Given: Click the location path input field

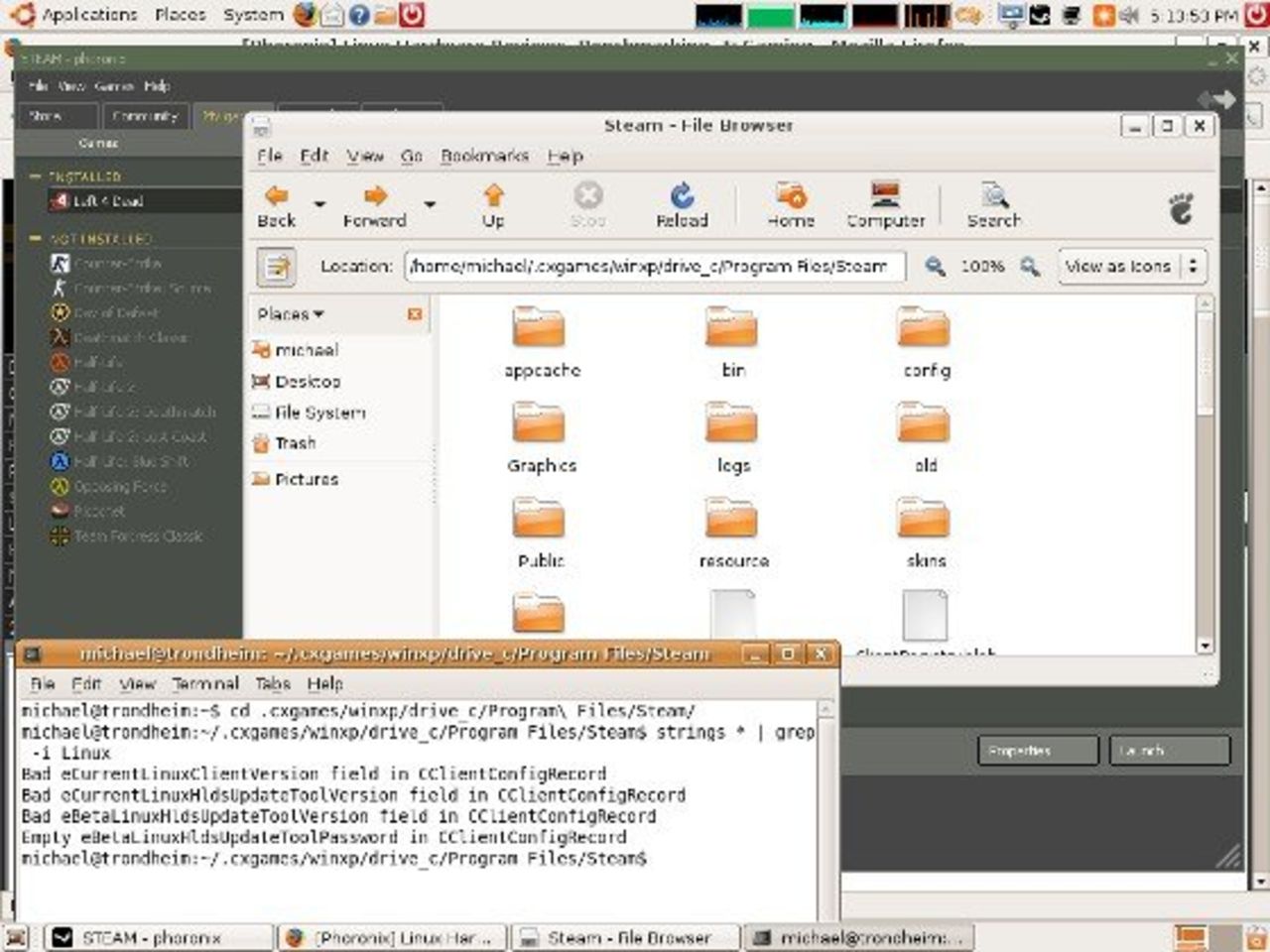Looking at the screenshot, I should [654, 267].
